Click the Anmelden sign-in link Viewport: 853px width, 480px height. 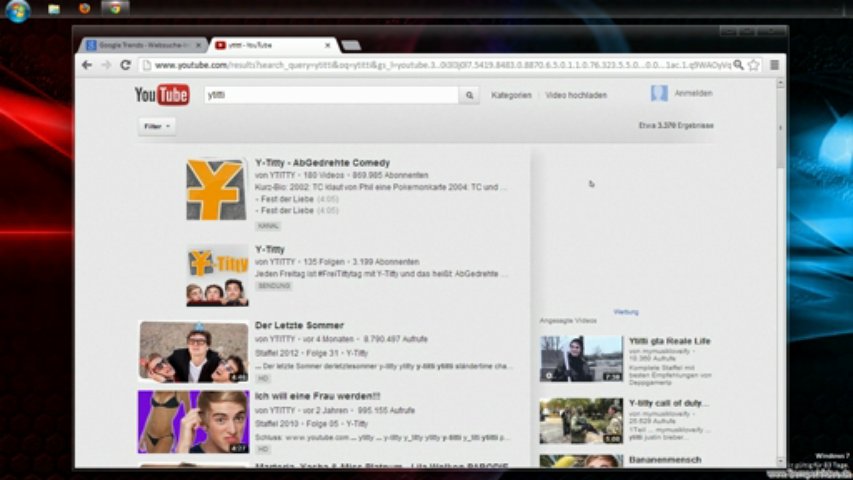pos(694,93)
